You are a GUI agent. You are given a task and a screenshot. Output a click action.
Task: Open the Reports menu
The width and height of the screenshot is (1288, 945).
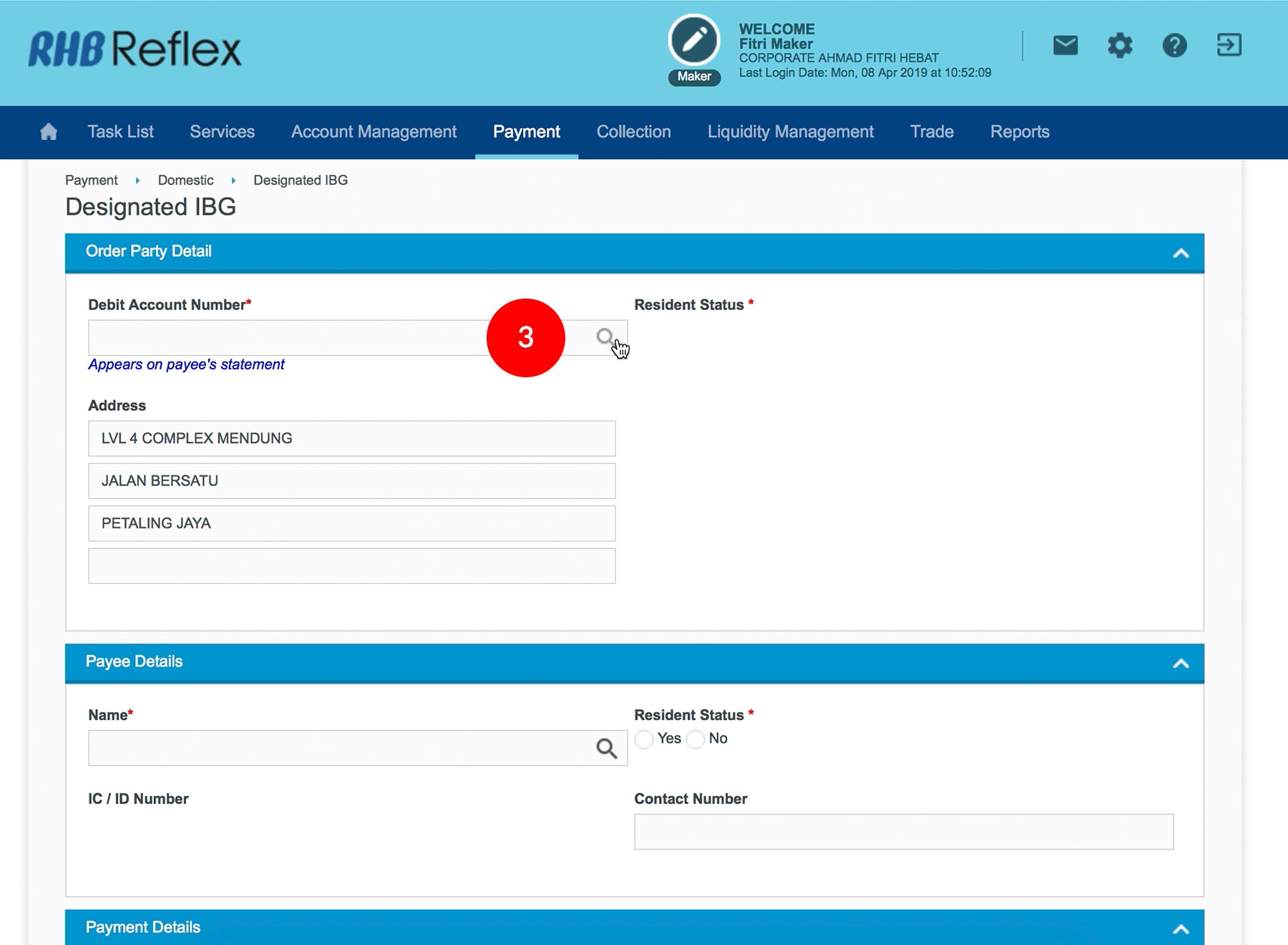click(1019, 132)
